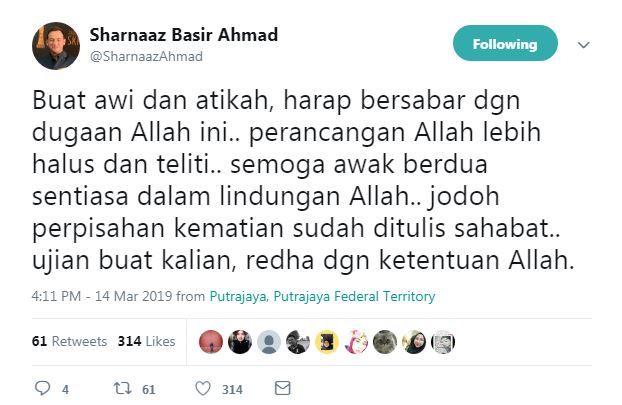The height and width of the screenshot is (405, 622).
Task: Click the default grey silhouette avatar
Action: [x=269, y=342]
